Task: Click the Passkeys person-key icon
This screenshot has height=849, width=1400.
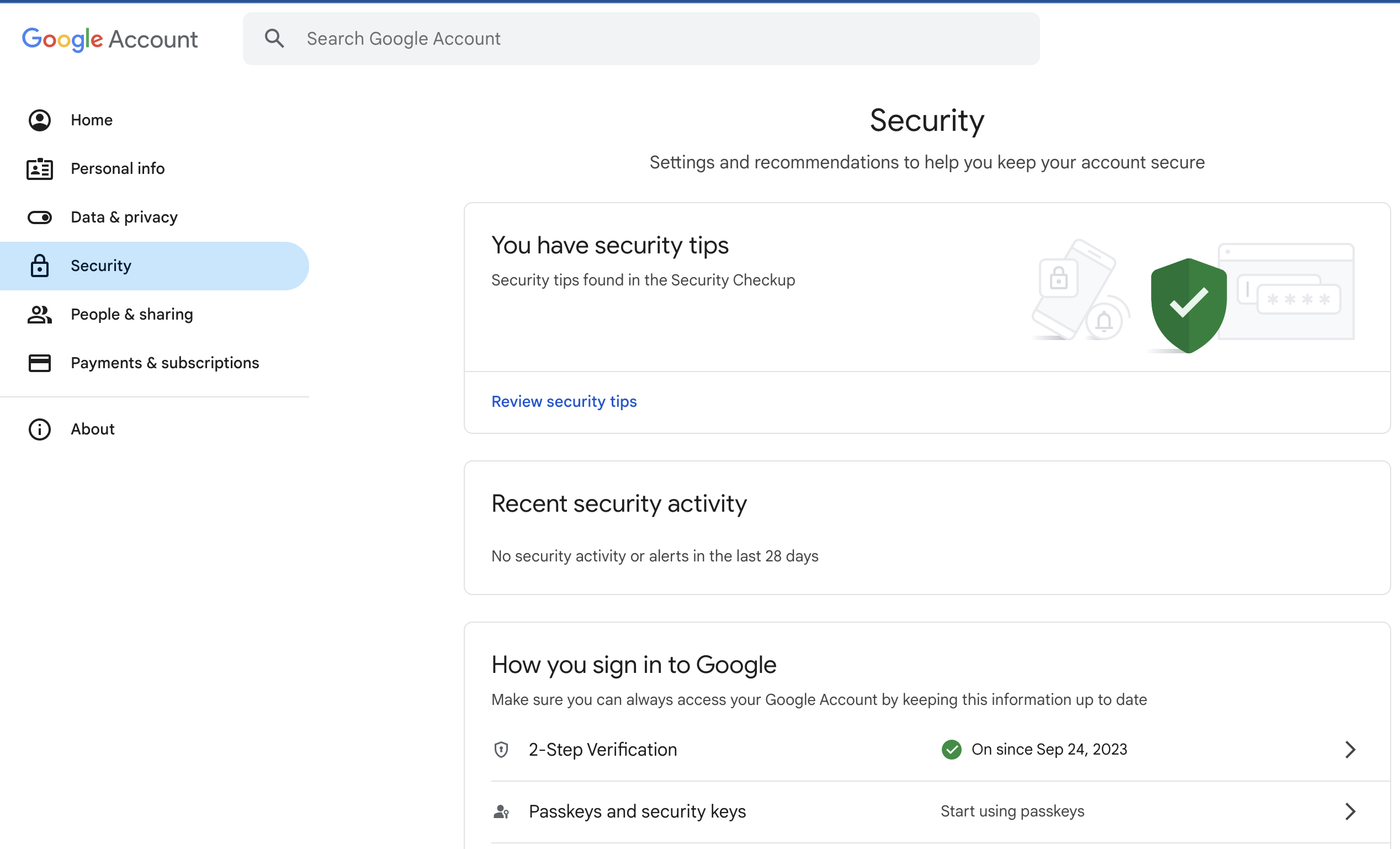Action: tap(501, 811)
